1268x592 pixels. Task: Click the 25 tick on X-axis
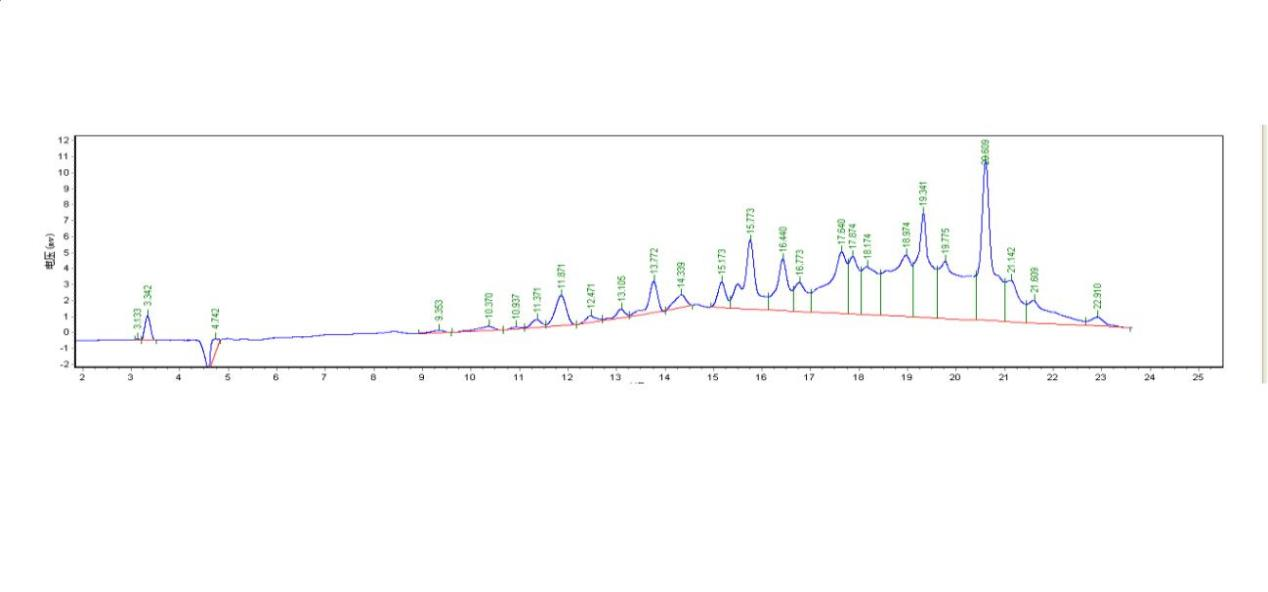pyautogui.click(x=1197, y=376)
